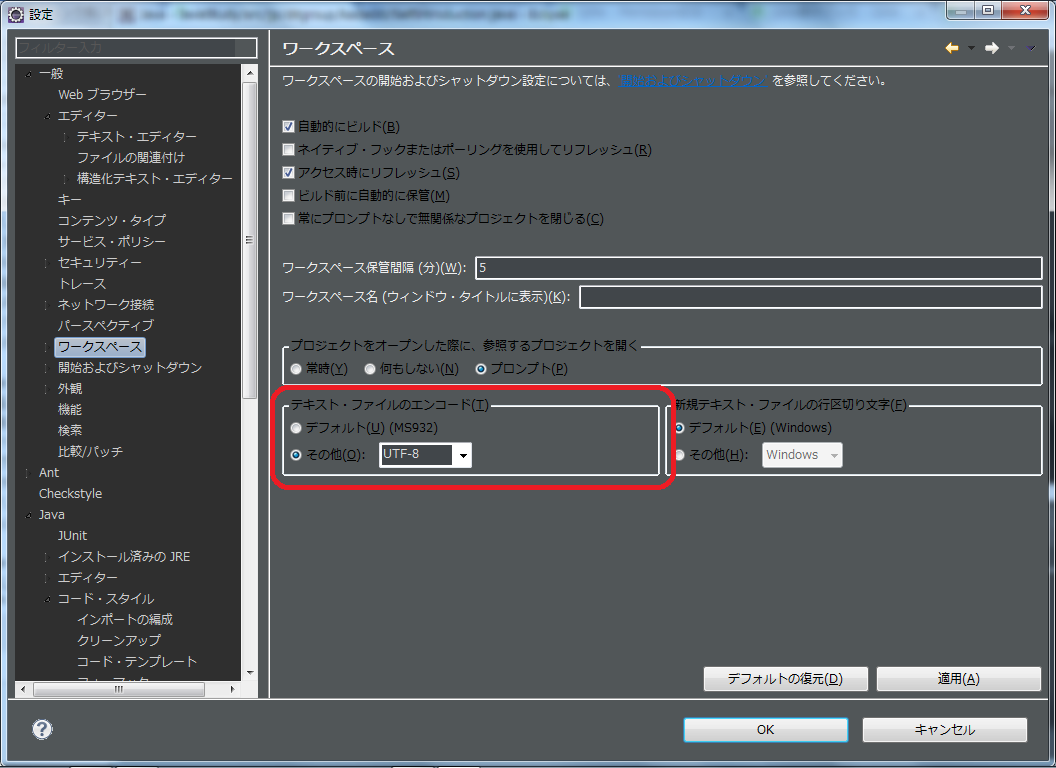This screenshot has height=768, width=1056.
Task: Confirm settings with OK button
Action: coord(766,730)
